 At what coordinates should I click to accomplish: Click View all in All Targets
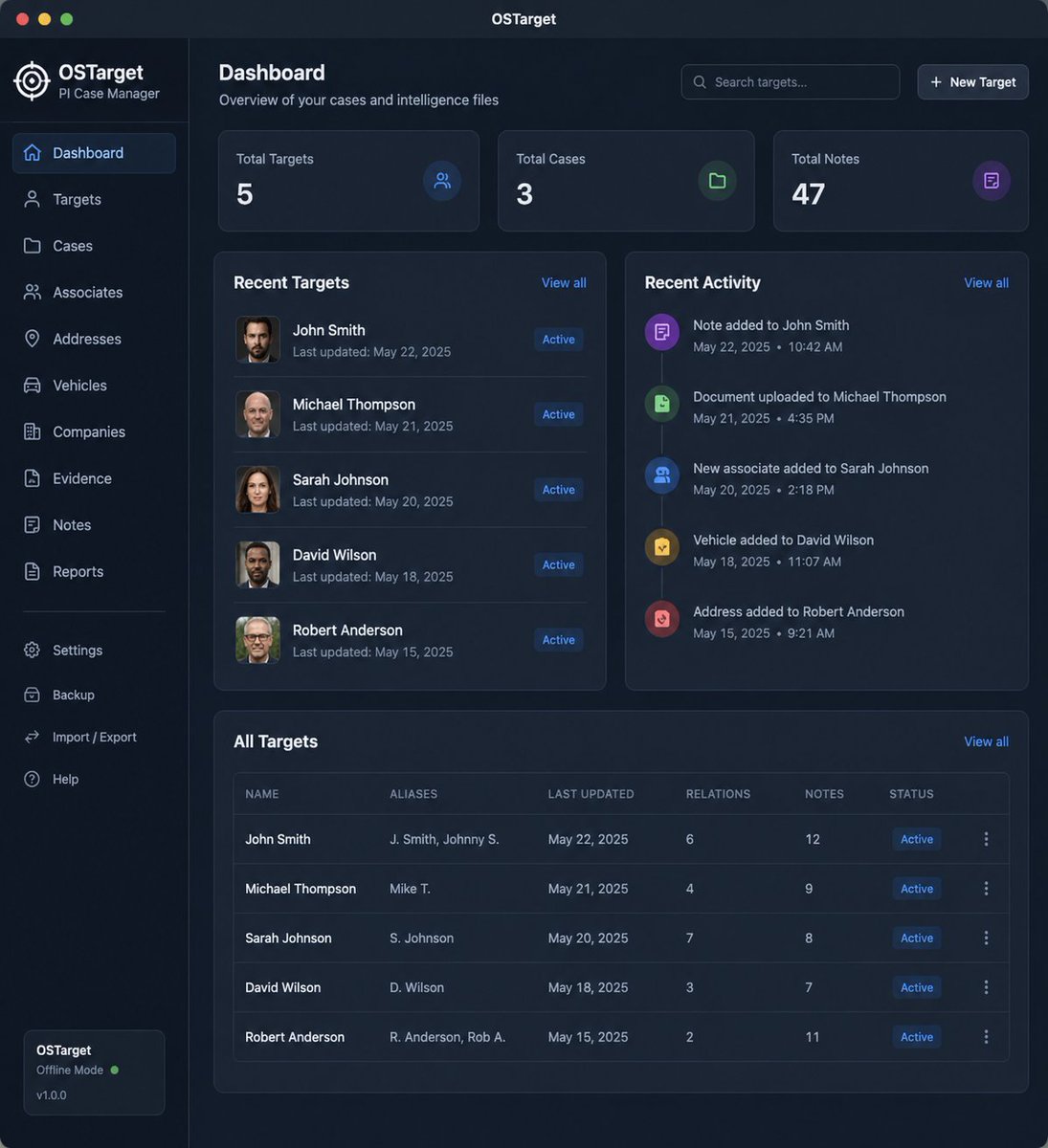point(986,742)
